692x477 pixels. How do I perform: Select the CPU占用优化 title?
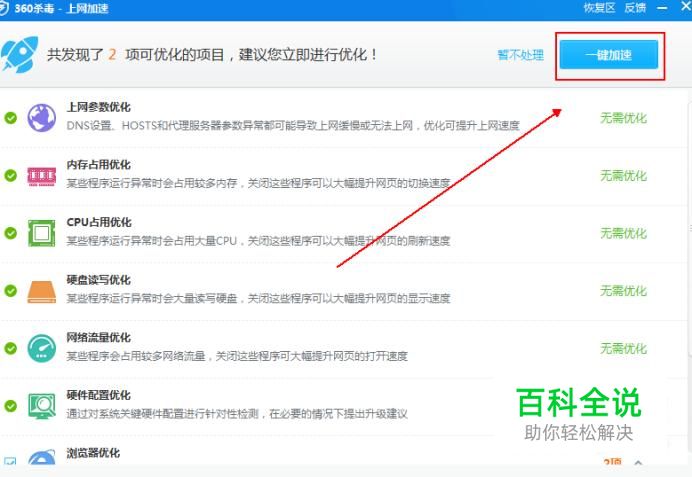click(99, 222)
